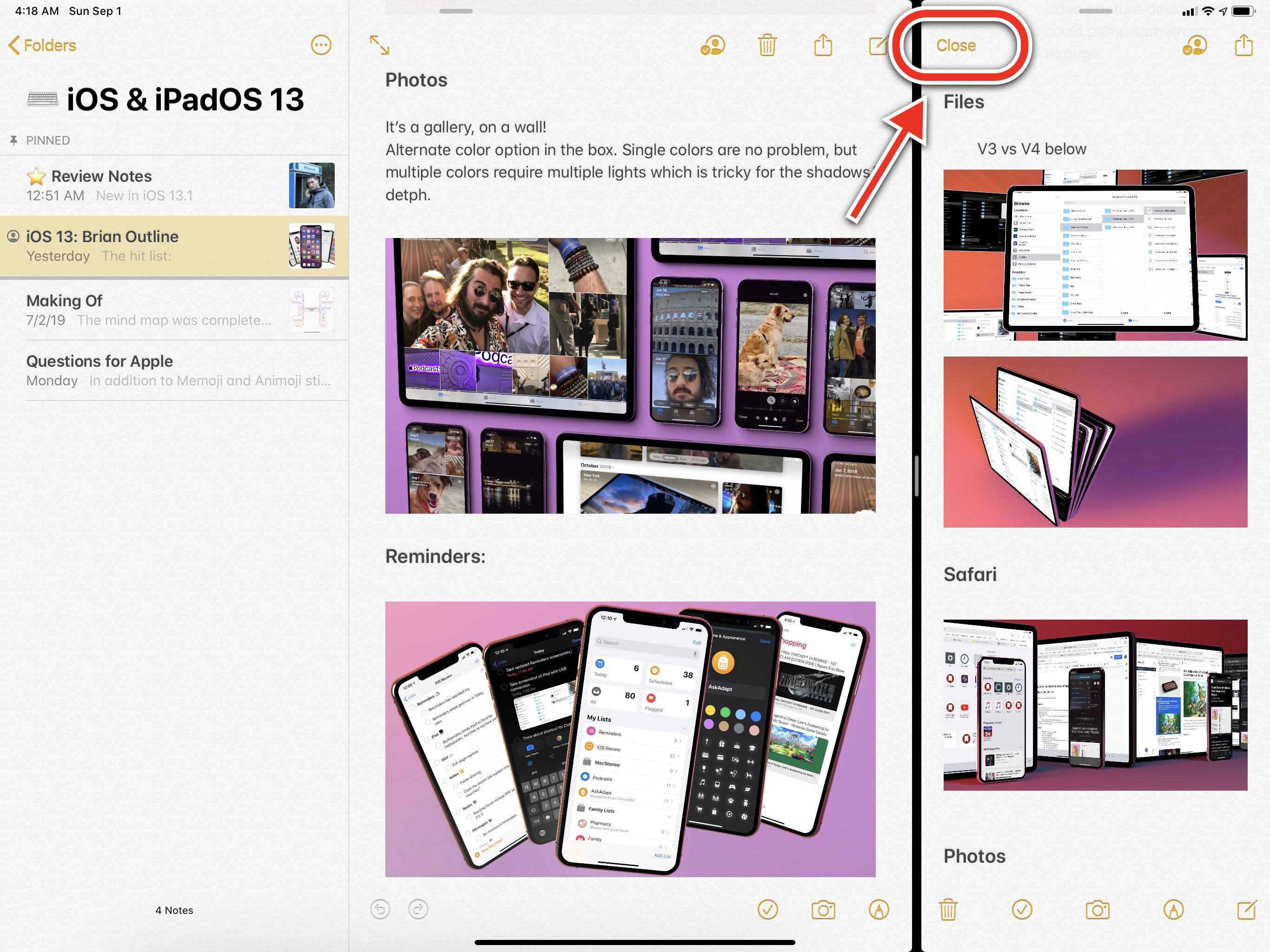Image resolution: width=1270 pixels, height=952 pixels.
Task: Open the first Files image in side note
Action: point(1095,255)
